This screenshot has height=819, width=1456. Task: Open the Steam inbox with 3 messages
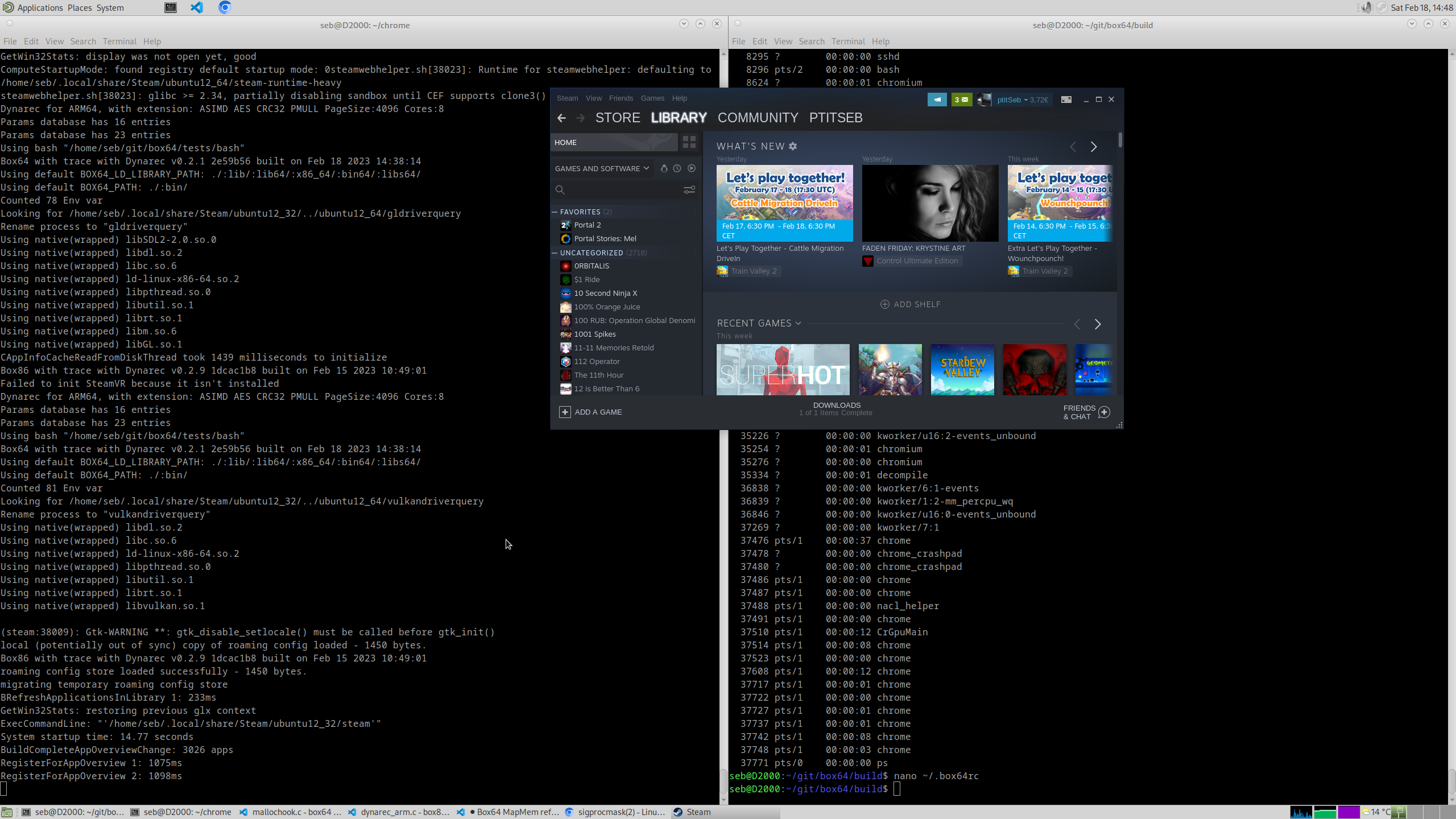tap(961, 100)
